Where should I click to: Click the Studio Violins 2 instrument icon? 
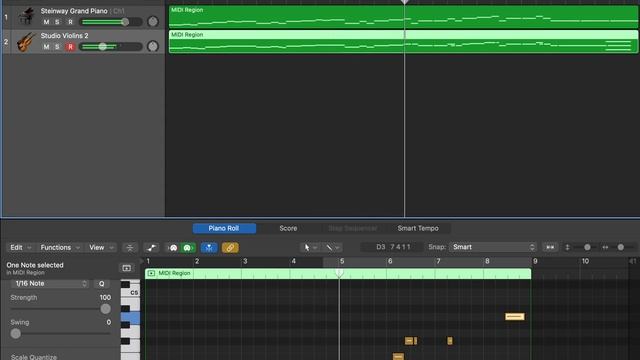click(26, 42)
